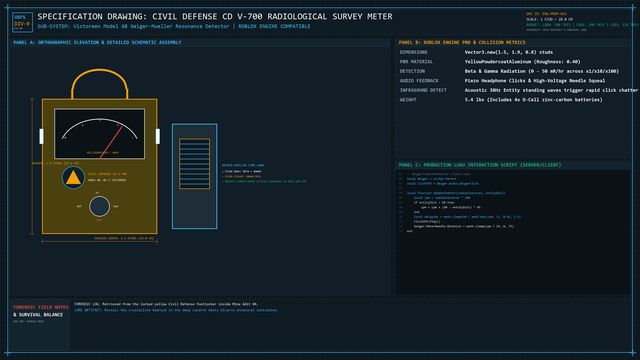Click the Beta & Gamma Radiation value
Screen dimensions: 640x360
coord(542,71)
